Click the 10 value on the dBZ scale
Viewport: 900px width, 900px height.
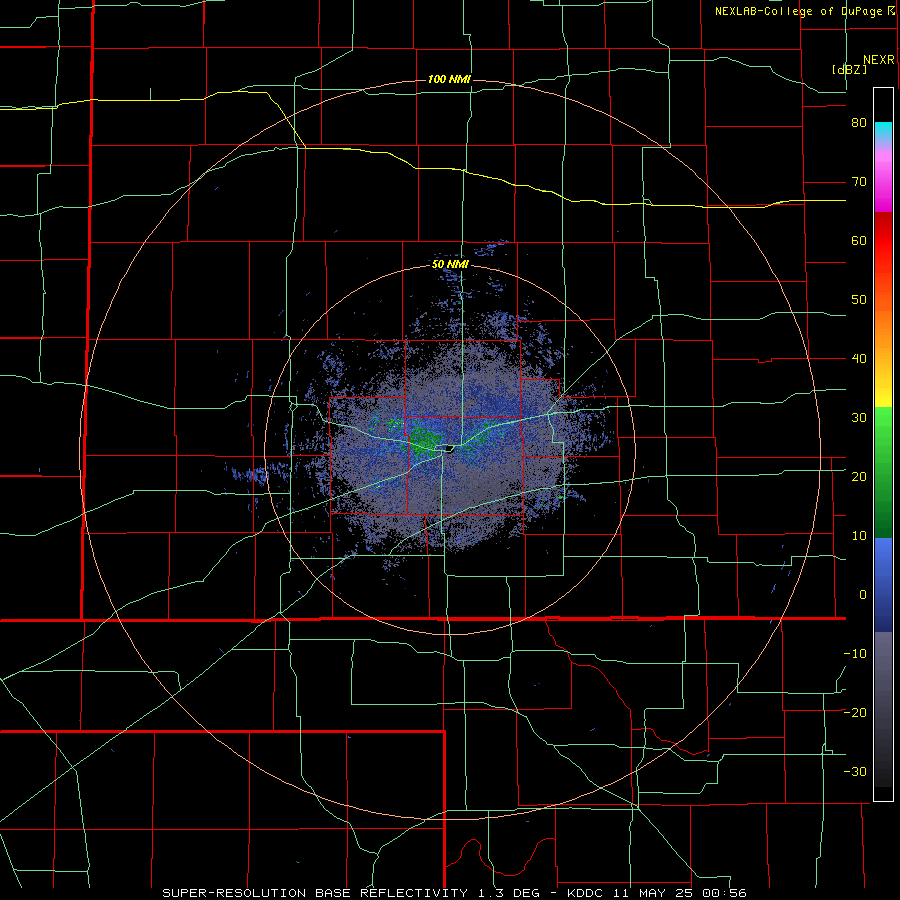pyautogui.click(x=859, y=536)
